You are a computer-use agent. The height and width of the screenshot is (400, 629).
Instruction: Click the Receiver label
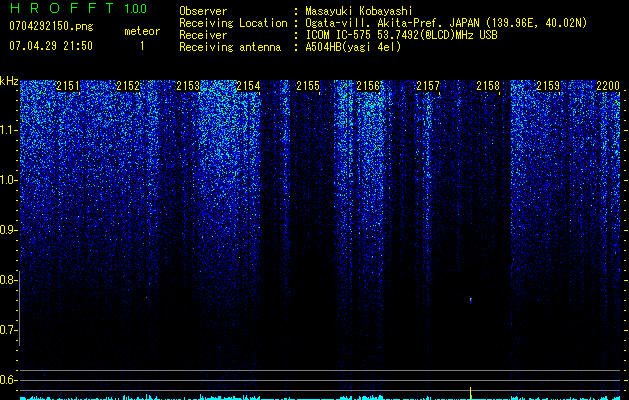point(203,35)
